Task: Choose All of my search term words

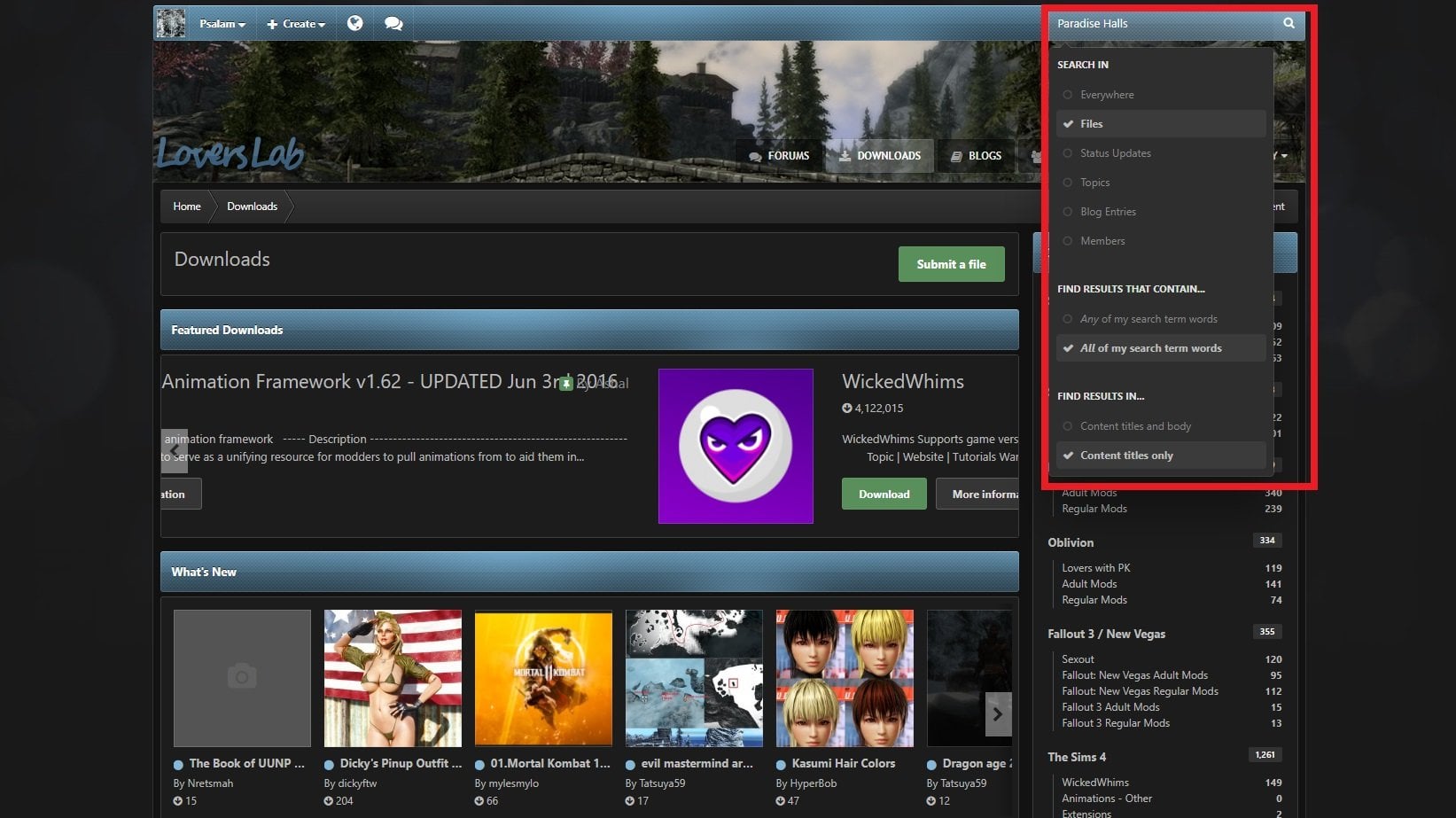Action: pyautogui.click(x=1160, y=348)
